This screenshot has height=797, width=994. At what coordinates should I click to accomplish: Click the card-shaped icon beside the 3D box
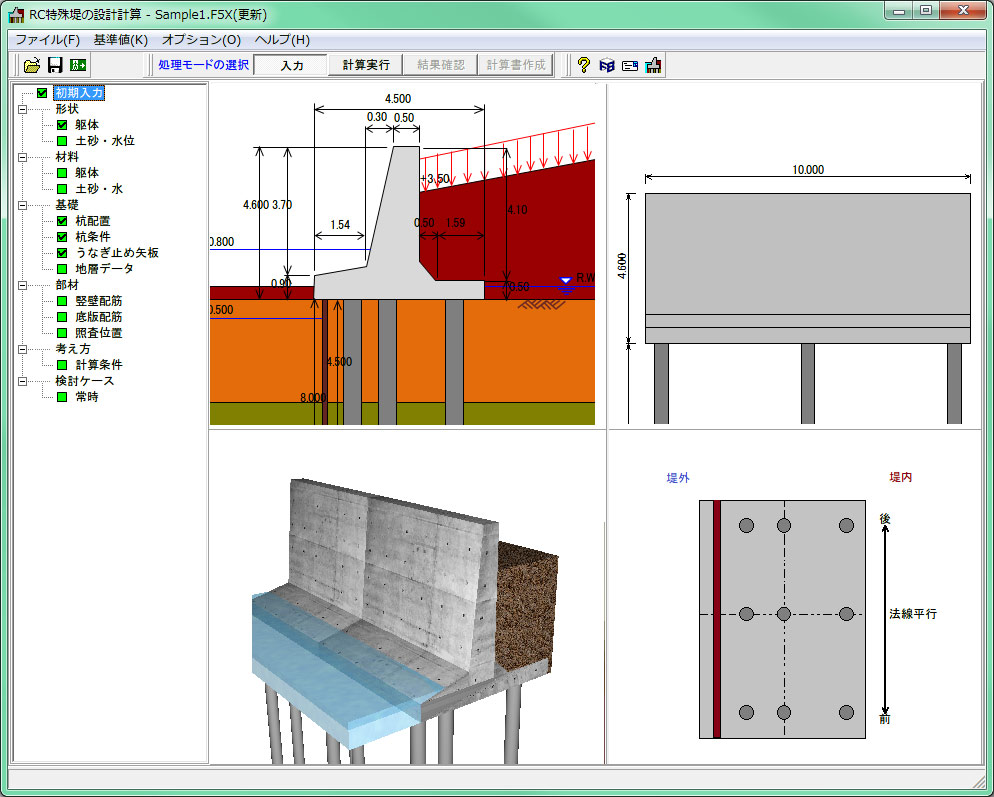630,65
